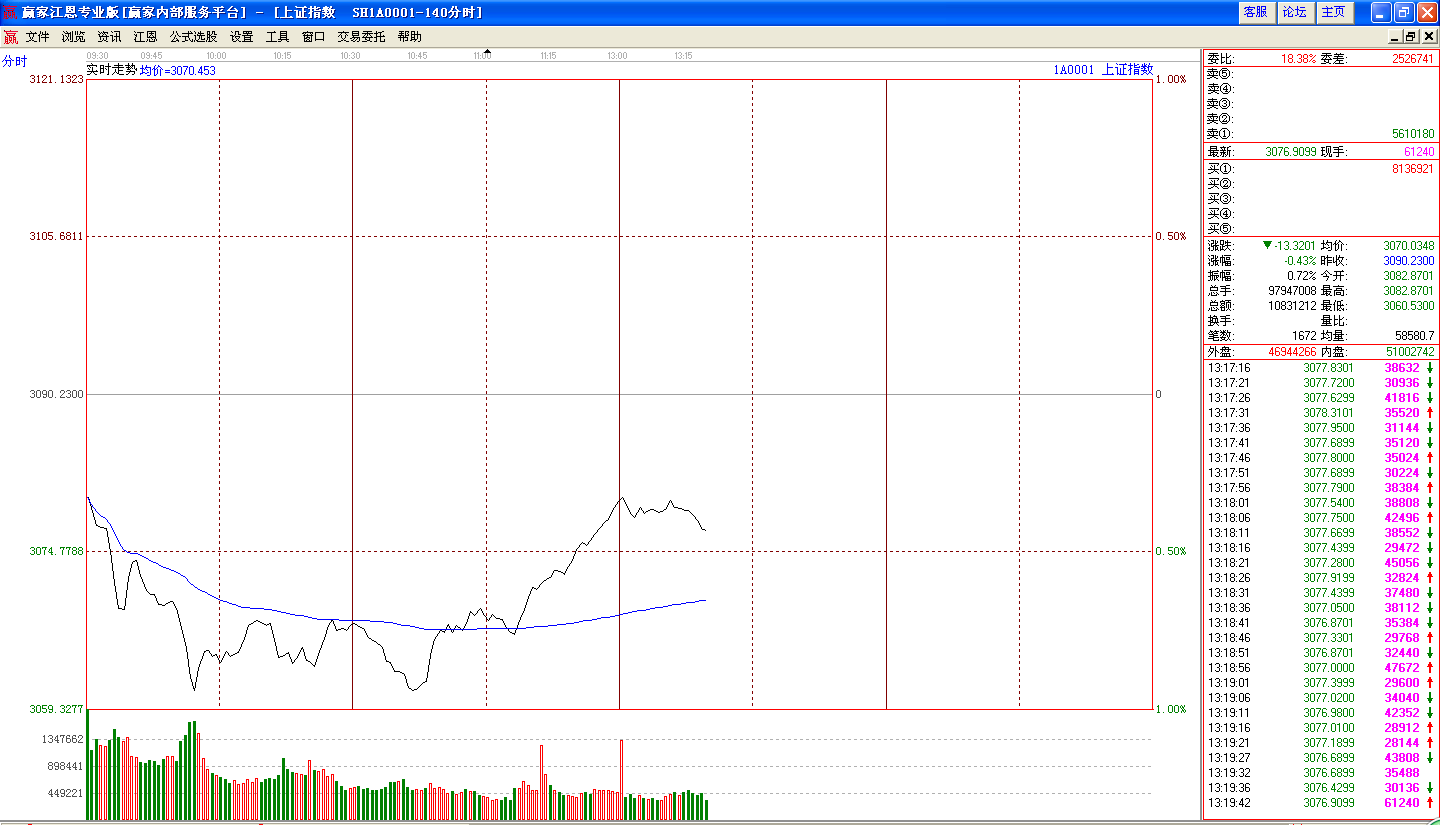Close the inner chart window

pos(1428,37)
